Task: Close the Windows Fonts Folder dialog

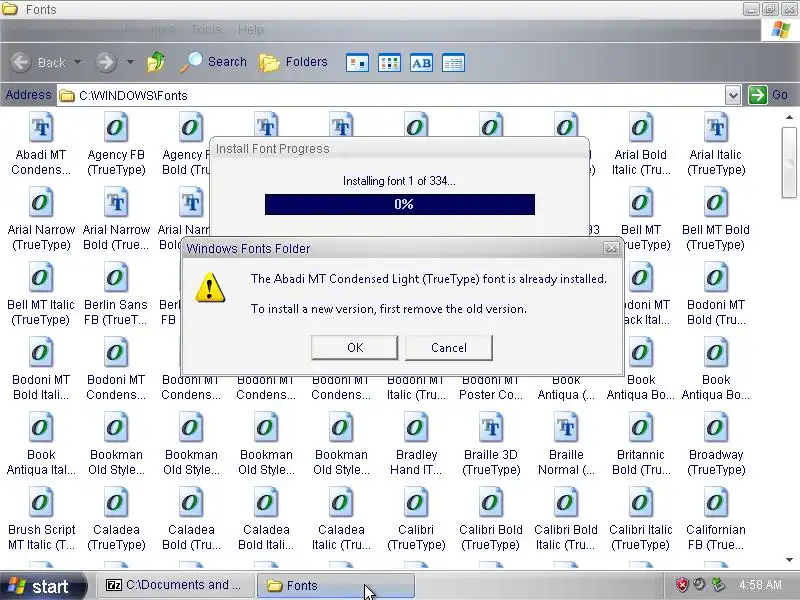Action: (611, 248)
